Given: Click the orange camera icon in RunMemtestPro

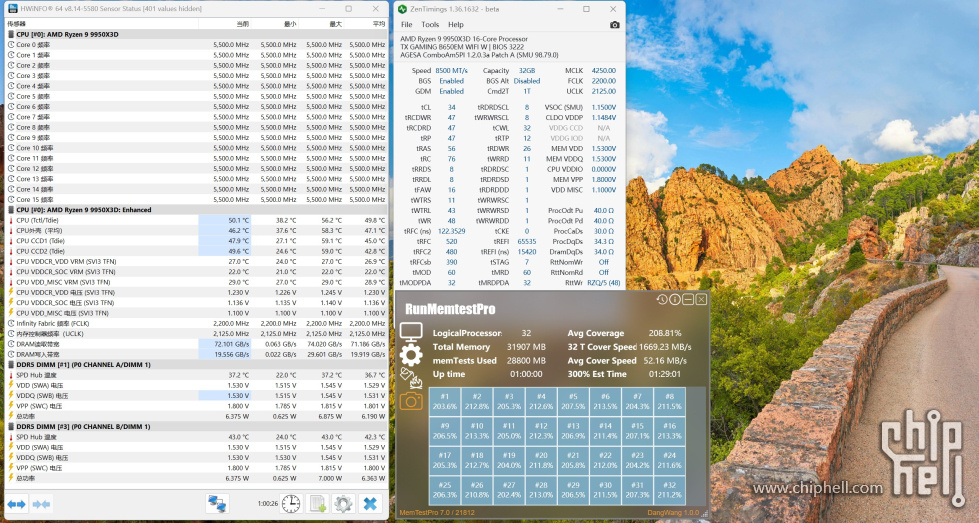Looking at the screenshot, I should pyautogui.click(x=411, y=401).
